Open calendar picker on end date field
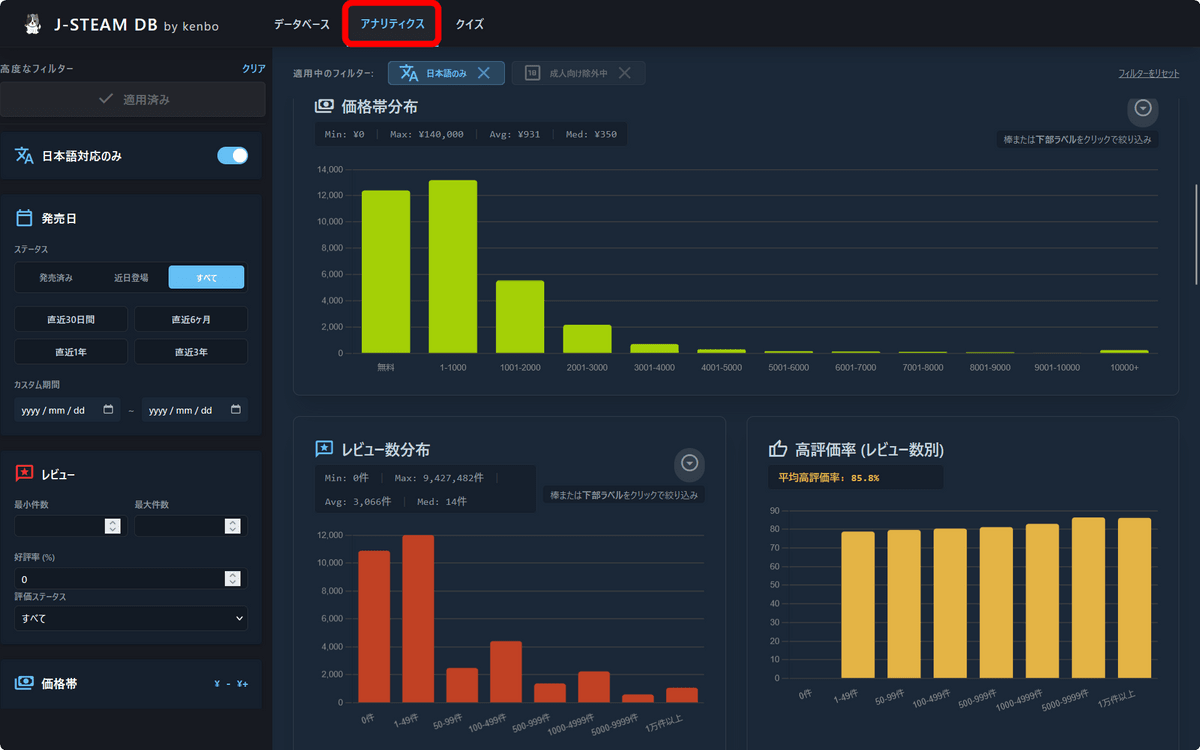This screenshot has width=1200, height=750. [x=236, y=410]
